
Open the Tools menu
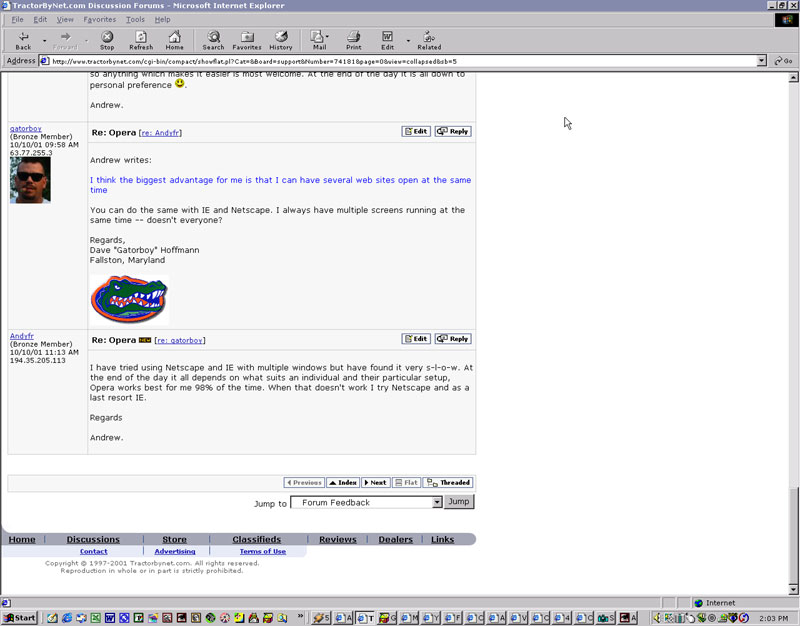(135, 19)
